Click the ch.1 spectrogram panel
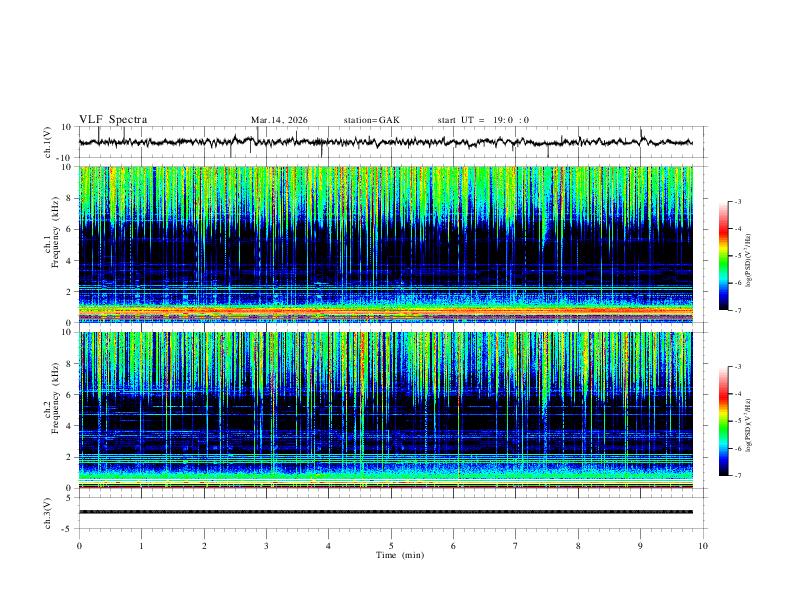The height and width of the screenshot is (612, 792). 386,244
